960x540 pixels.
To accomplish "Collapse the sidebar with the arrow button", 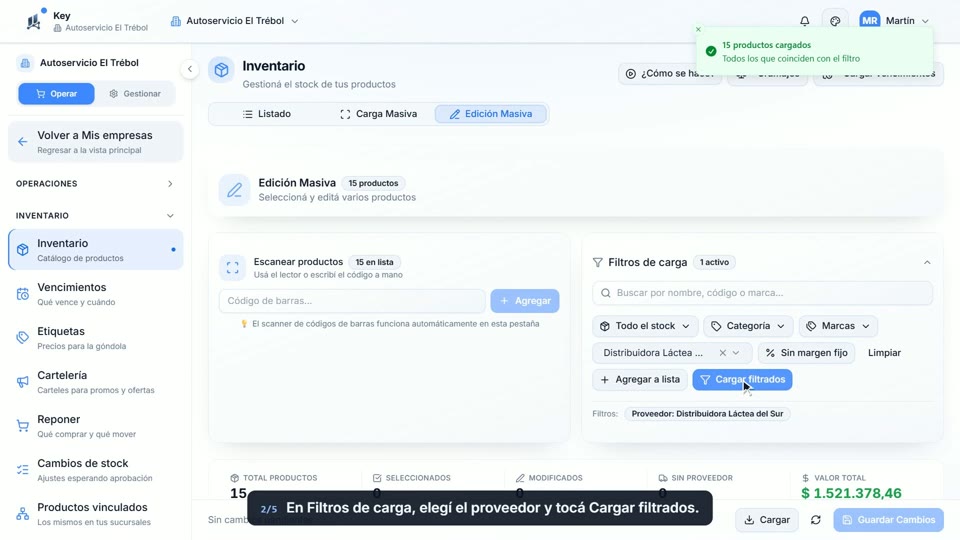I will point(190,69).
